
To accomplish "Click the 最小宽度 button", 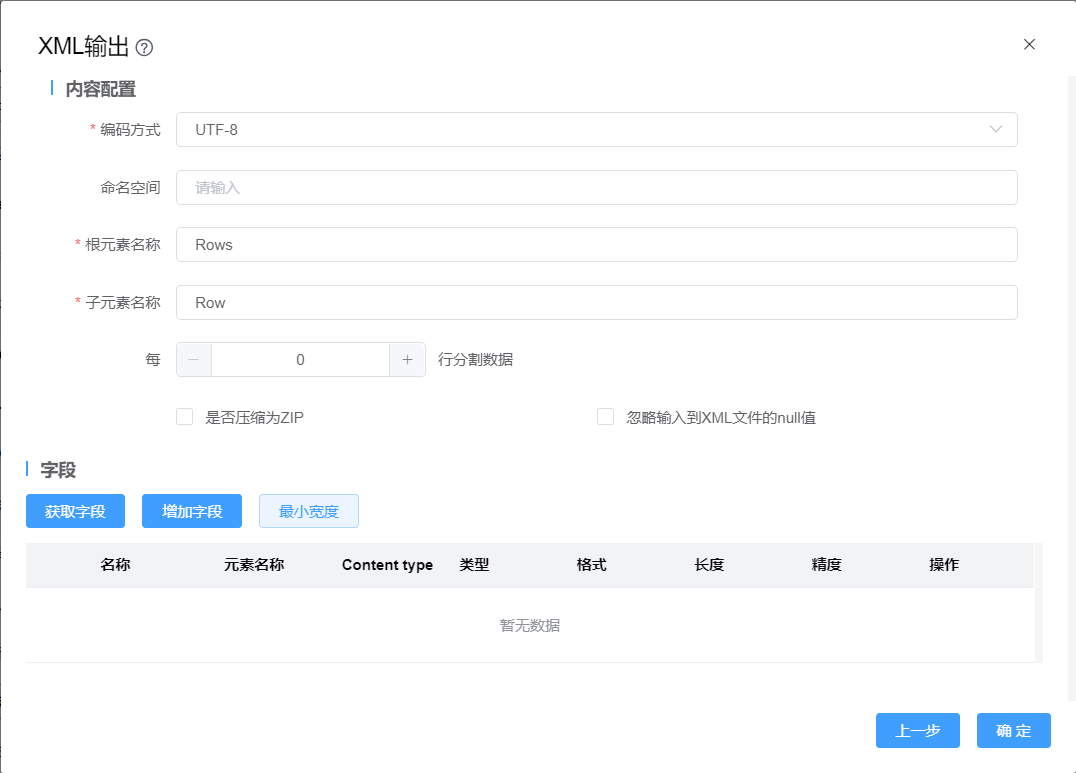I will point(308,511).
